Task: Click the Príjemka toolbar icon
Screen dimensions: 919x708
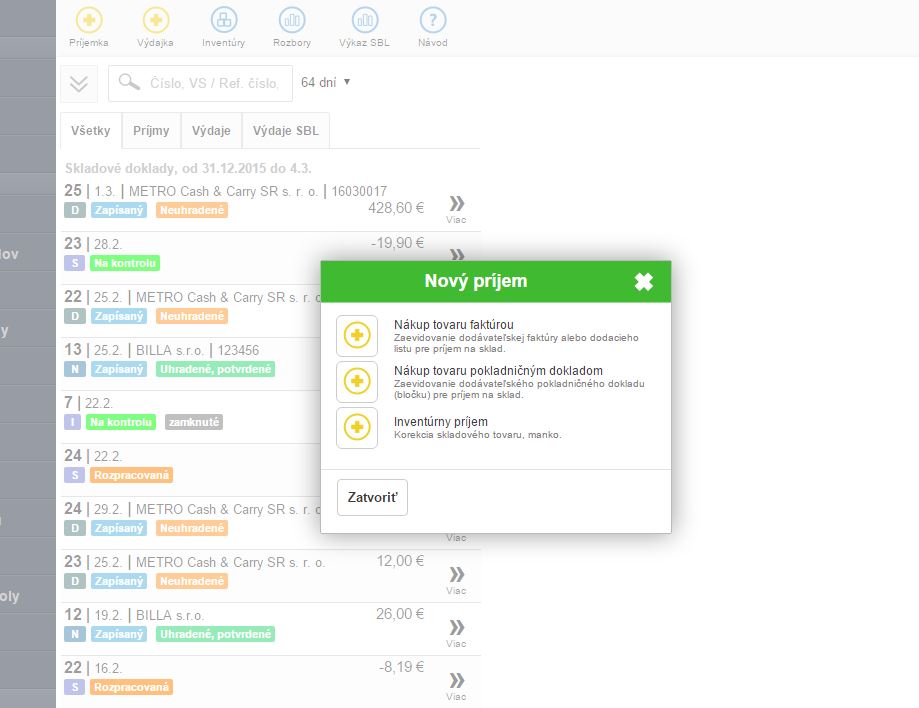Action: 89,20
